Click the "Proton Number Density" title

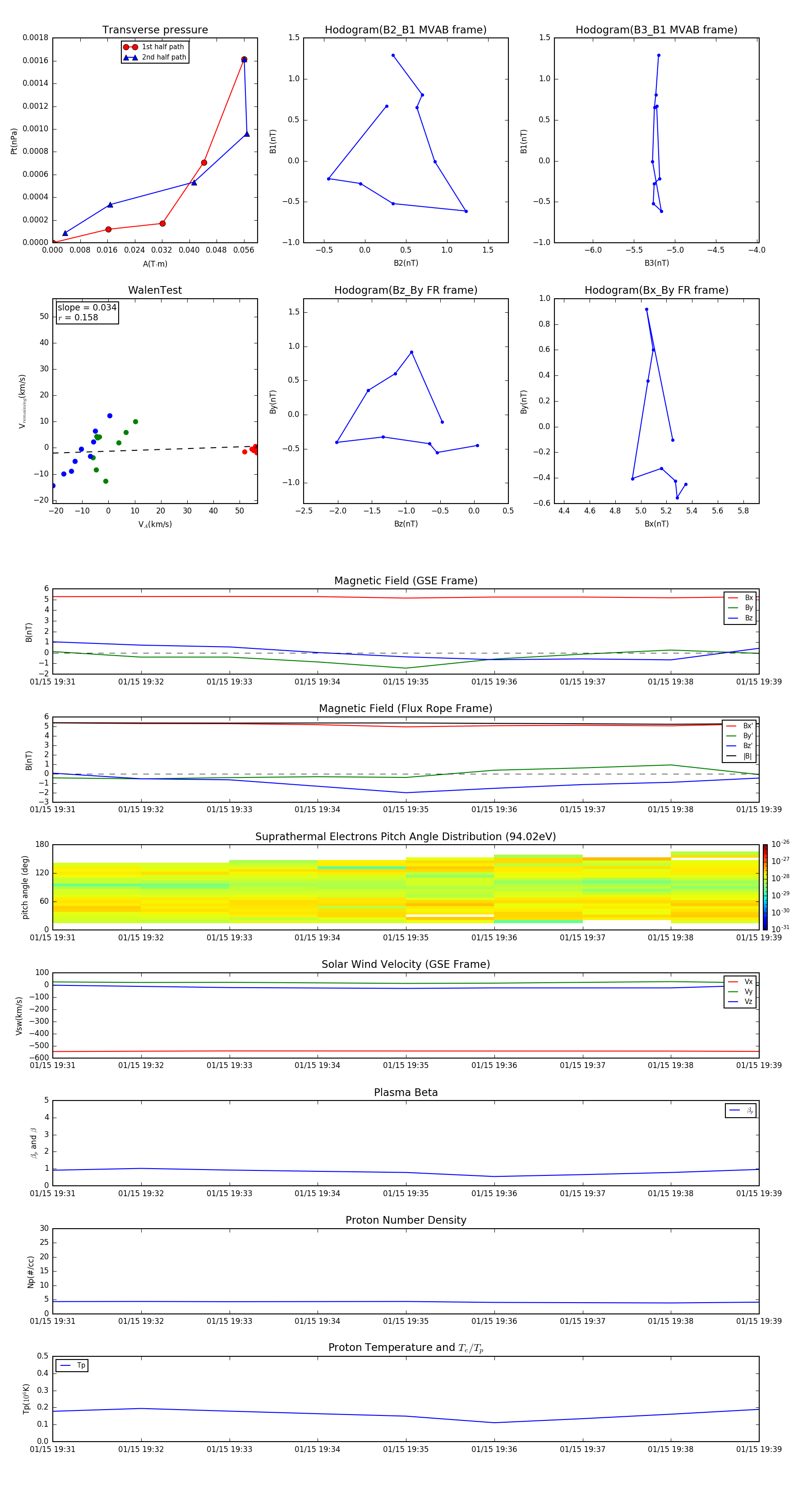(406, 1220)
